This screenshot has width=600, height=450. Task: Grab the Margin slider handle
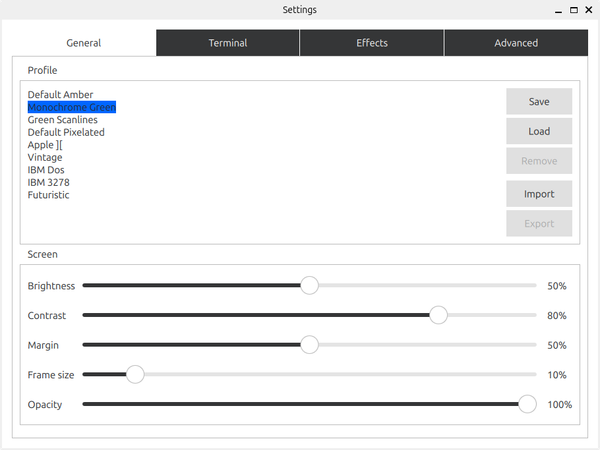pos(309,345)
